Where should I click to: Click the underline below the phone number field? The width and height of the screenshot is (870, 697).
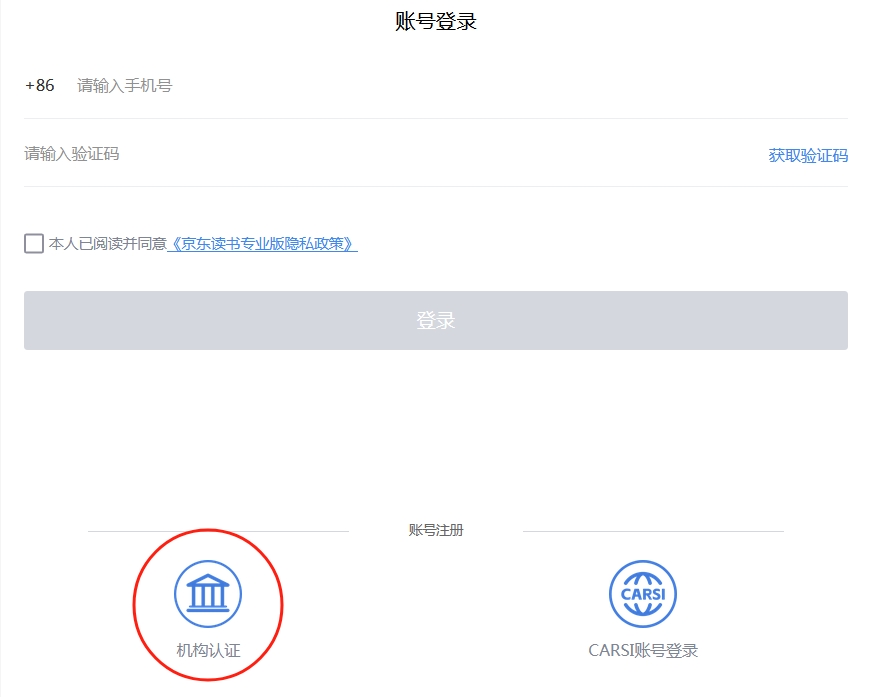click(436, 118)
